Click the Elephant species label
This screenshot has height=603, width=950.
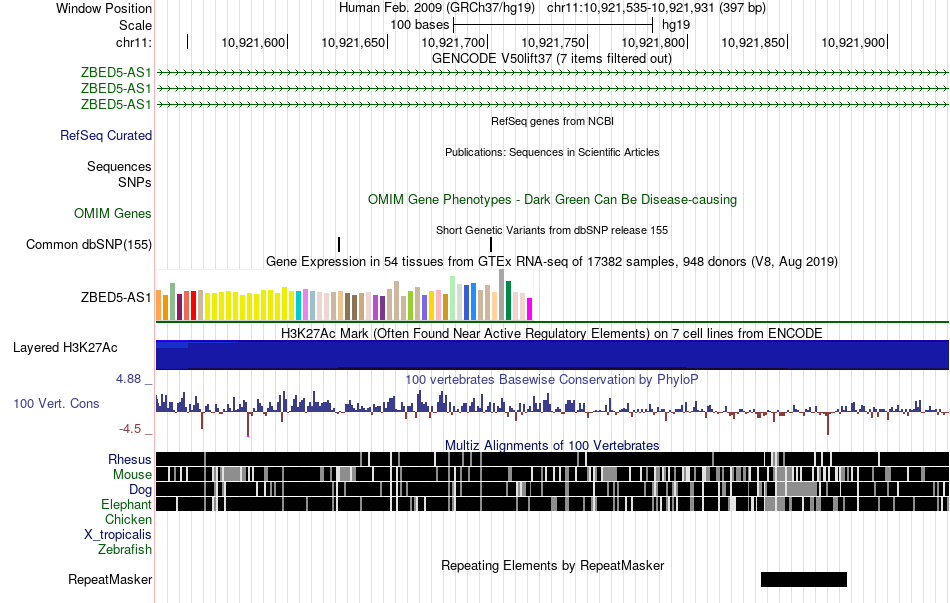pyautogui.click(x=127, y=504)
